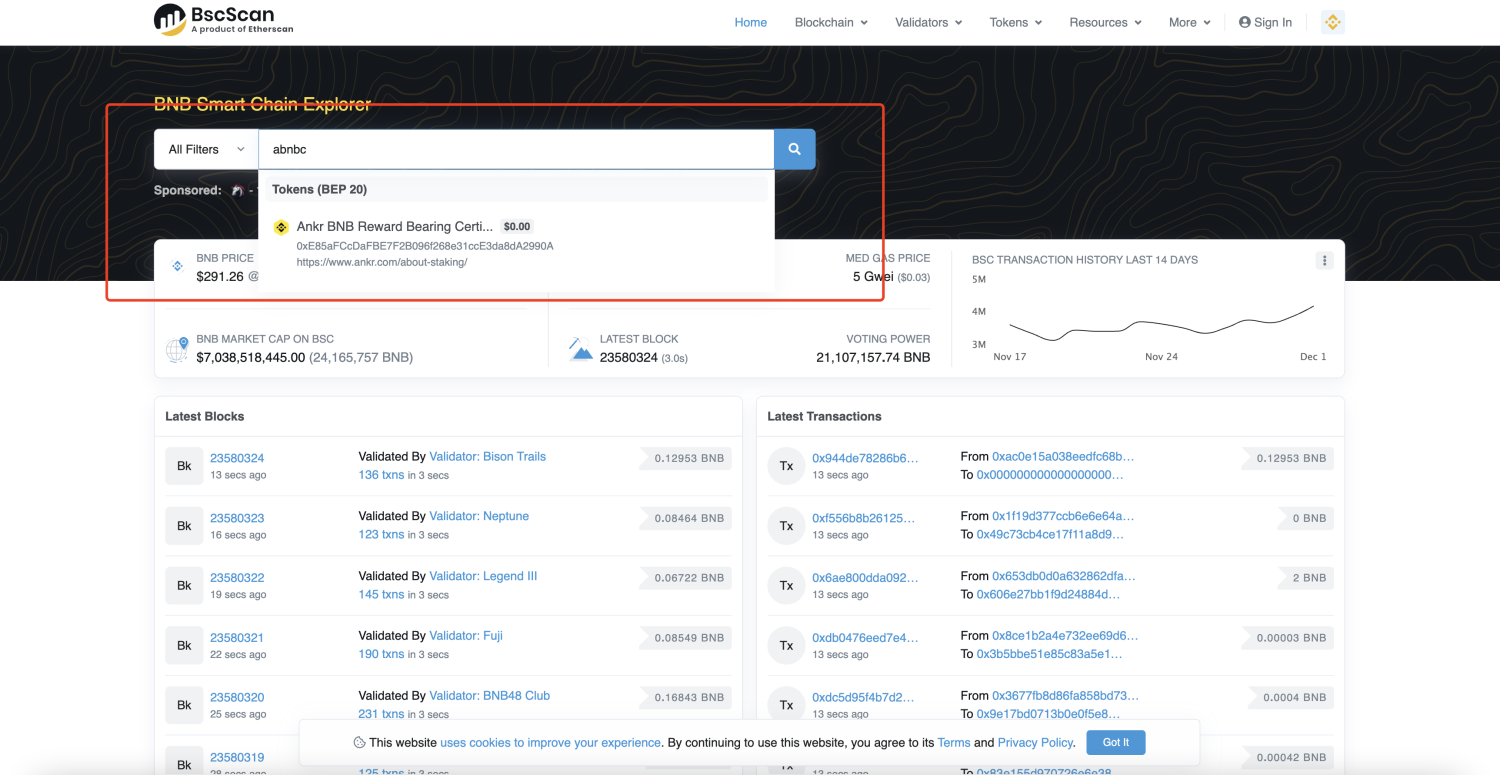Screen dimensions: 1500x775
Task: Click the three-dot chart options icon
Action: (x=1324, y=261)
